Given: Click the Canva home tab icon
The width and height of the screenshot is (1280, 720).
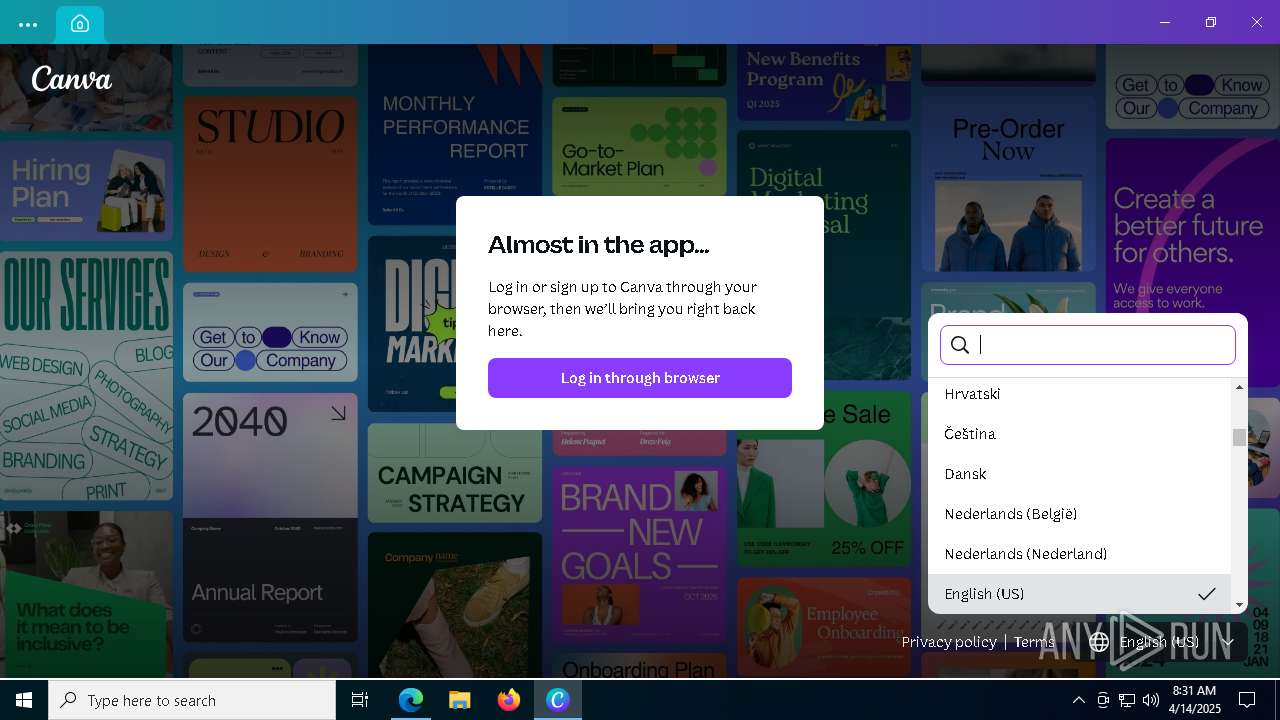Looking at the screenshot, I should pyautogui.click(x=80, y=24).
